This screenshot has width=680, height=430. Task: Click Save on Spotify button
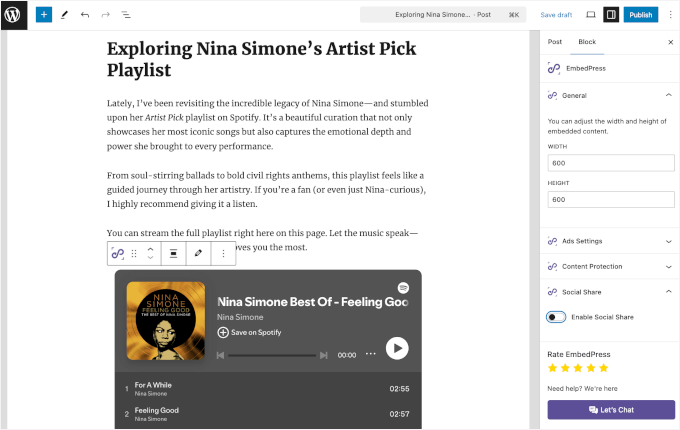[250, 332]
